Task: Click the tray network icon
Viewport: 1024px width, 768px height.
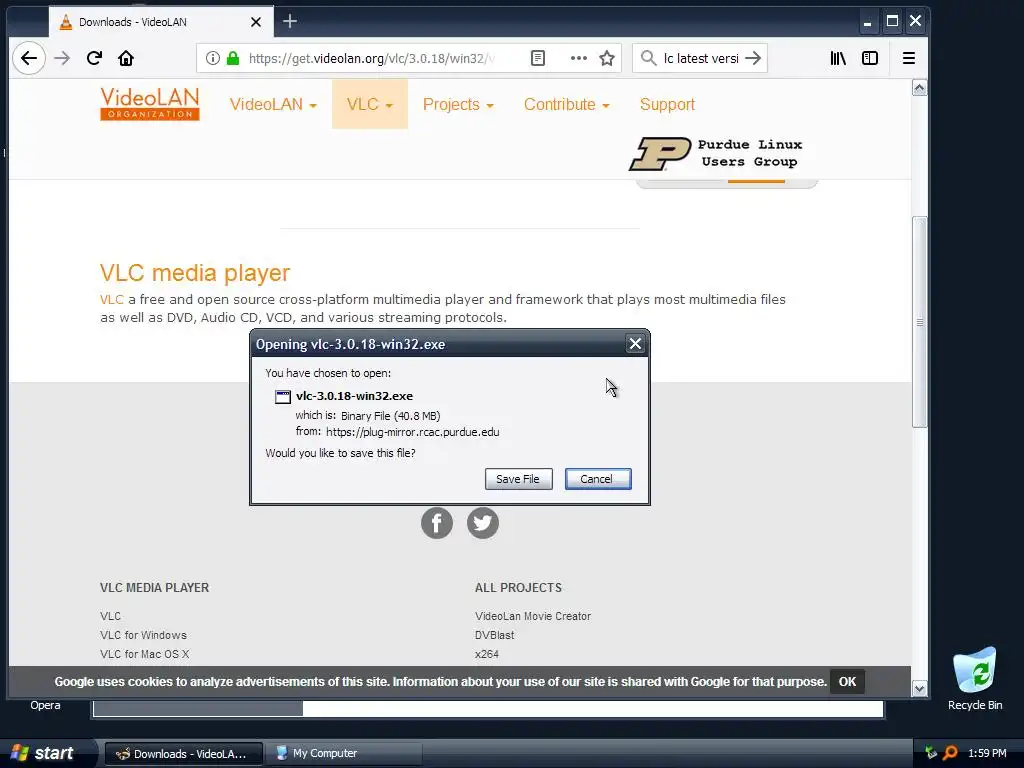Action: pos(931,753)
